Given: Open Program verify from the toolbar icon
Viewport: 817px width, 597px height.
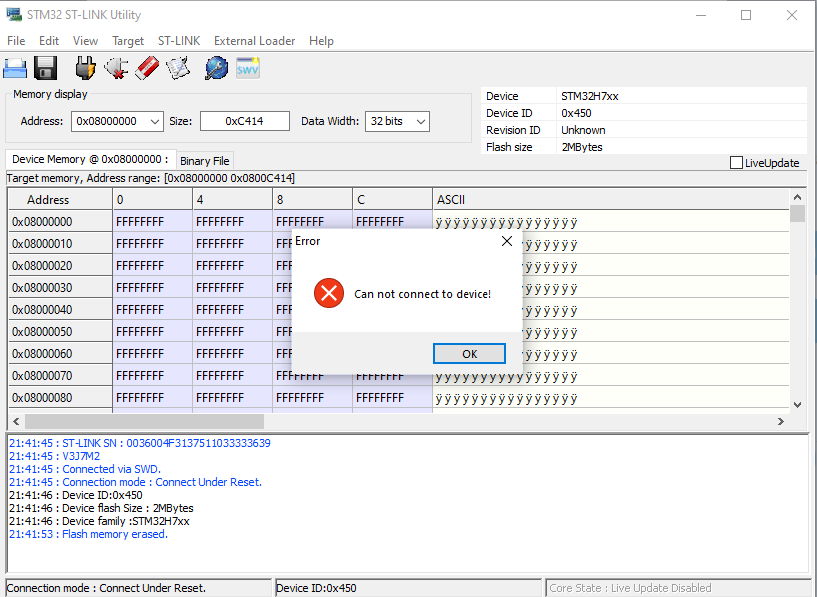Looking at the screenshot, I should tap(178, 68).
